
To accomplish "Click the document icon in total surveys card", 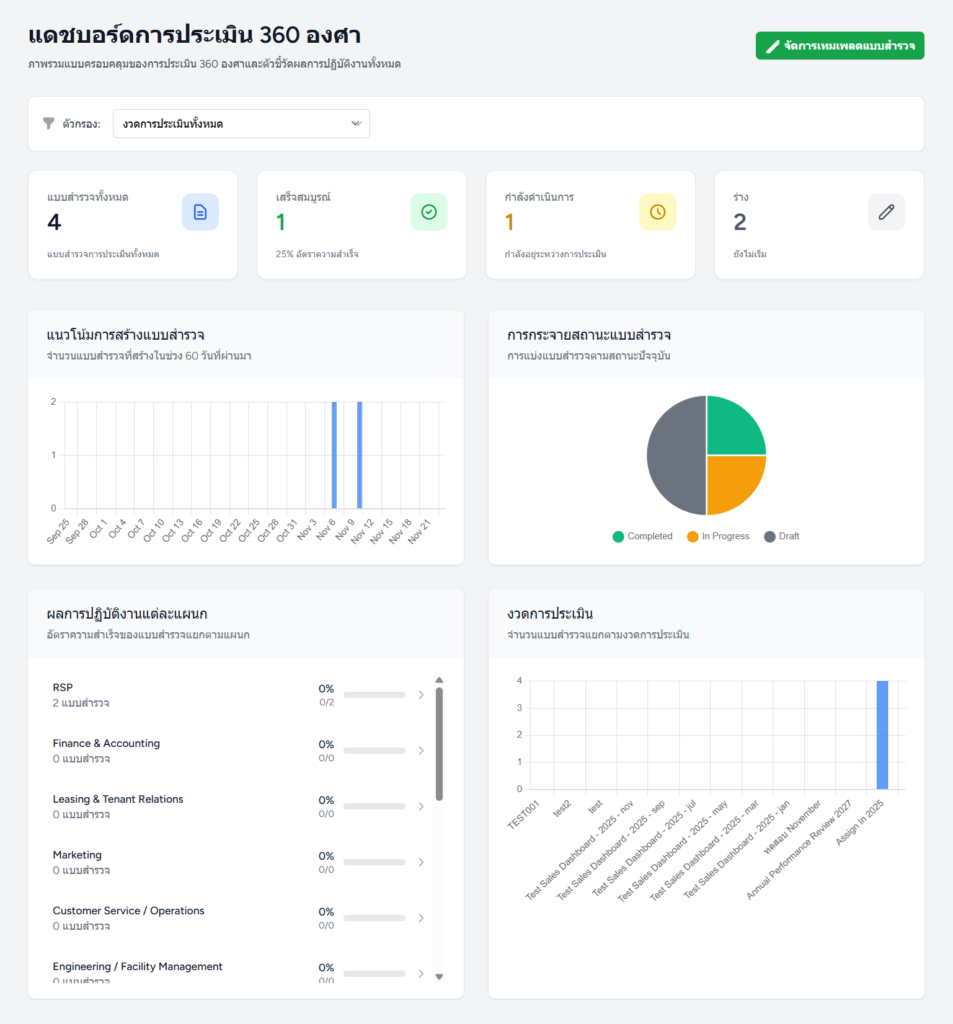I will [200, 212].
